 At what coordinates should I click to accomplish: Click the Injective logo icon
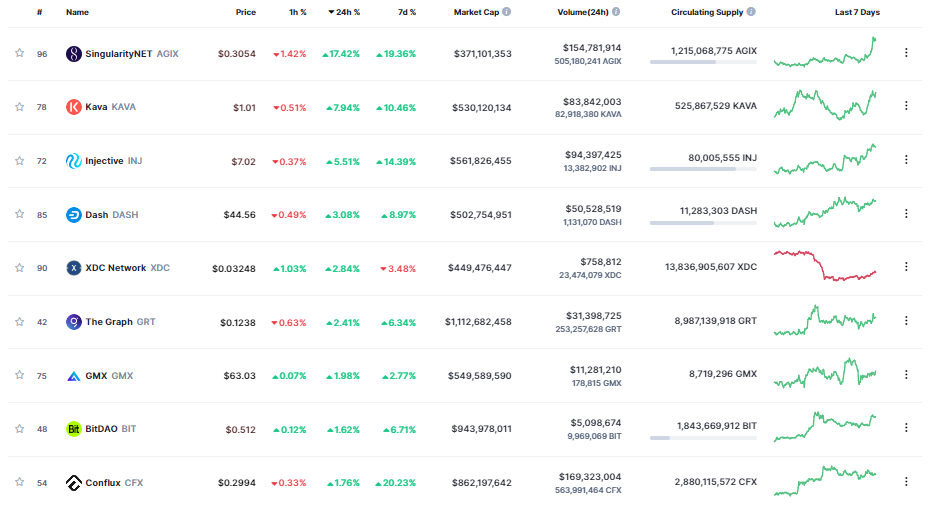click(73, 161)
